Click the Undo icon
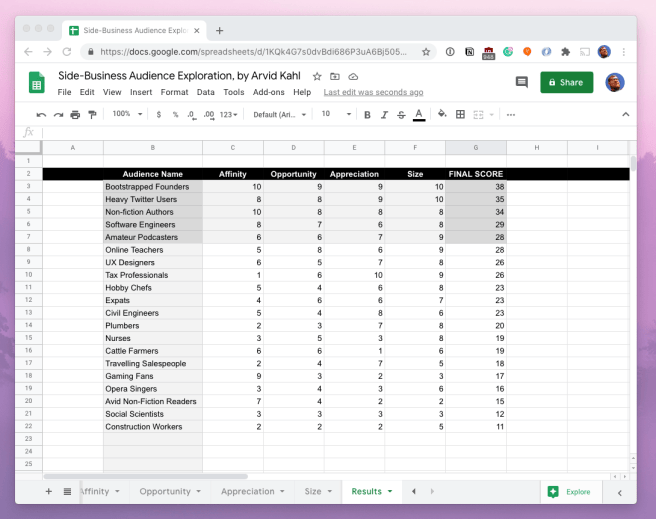The image size is (656, 519). click(41, 115)
